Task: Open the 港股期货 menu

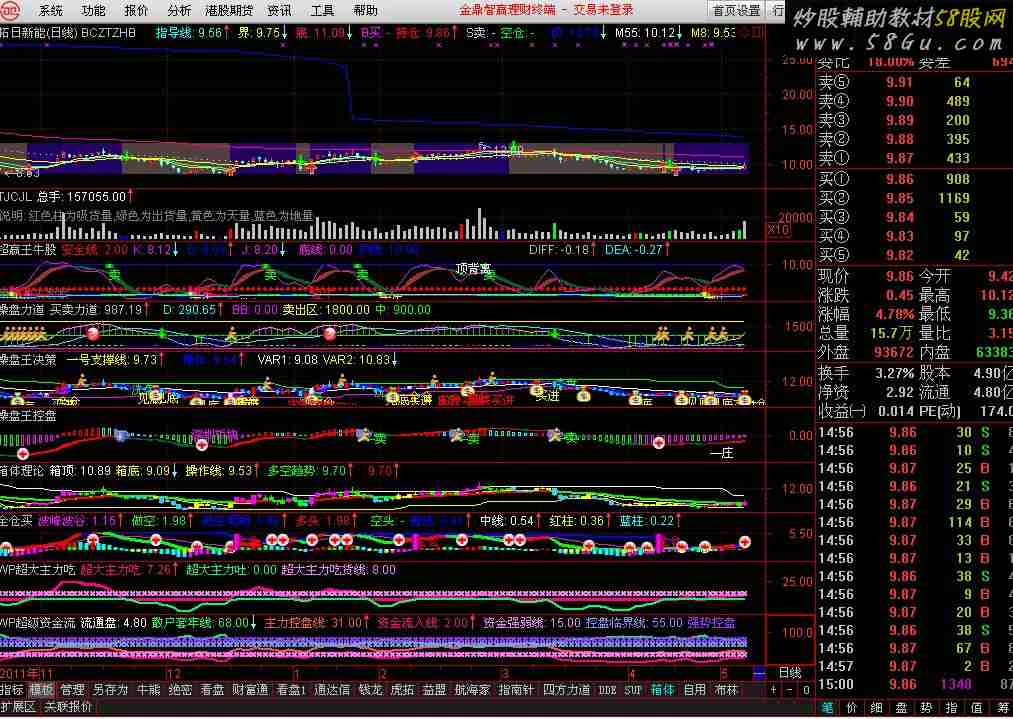Action: coord(229,10)
